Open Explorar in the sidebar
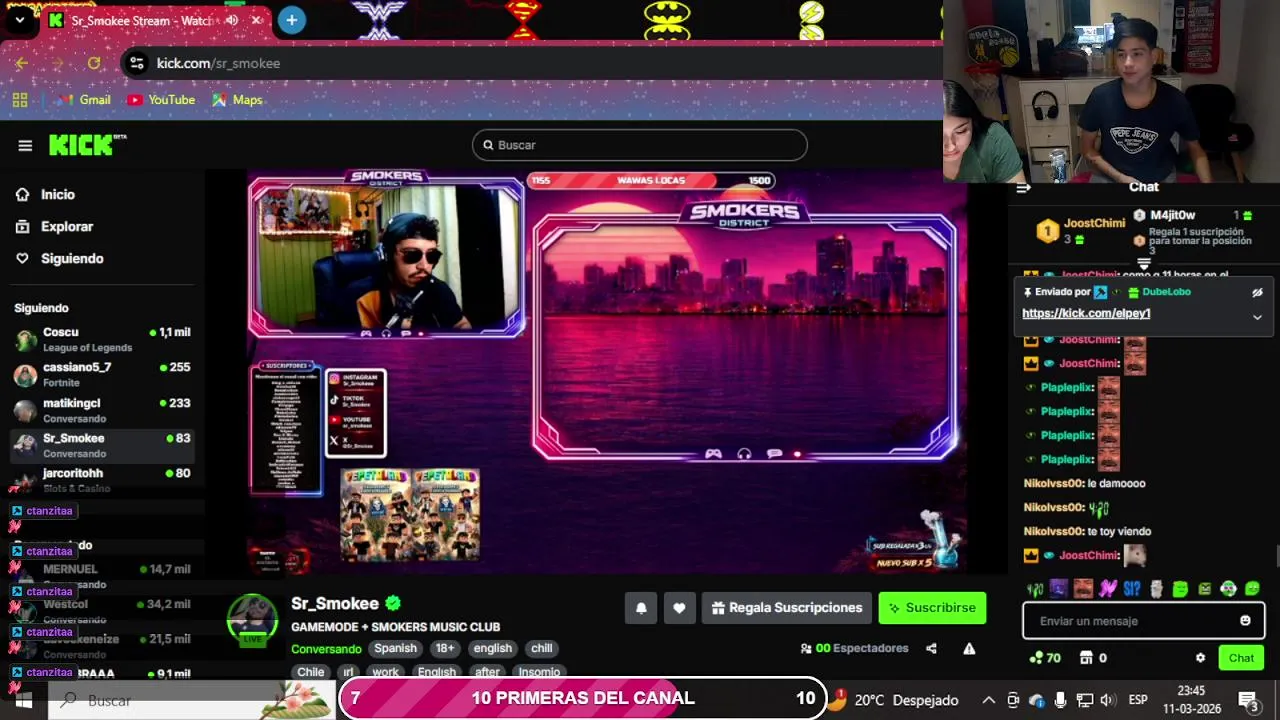Screen dimensions: 1280x720 point(67,227)
